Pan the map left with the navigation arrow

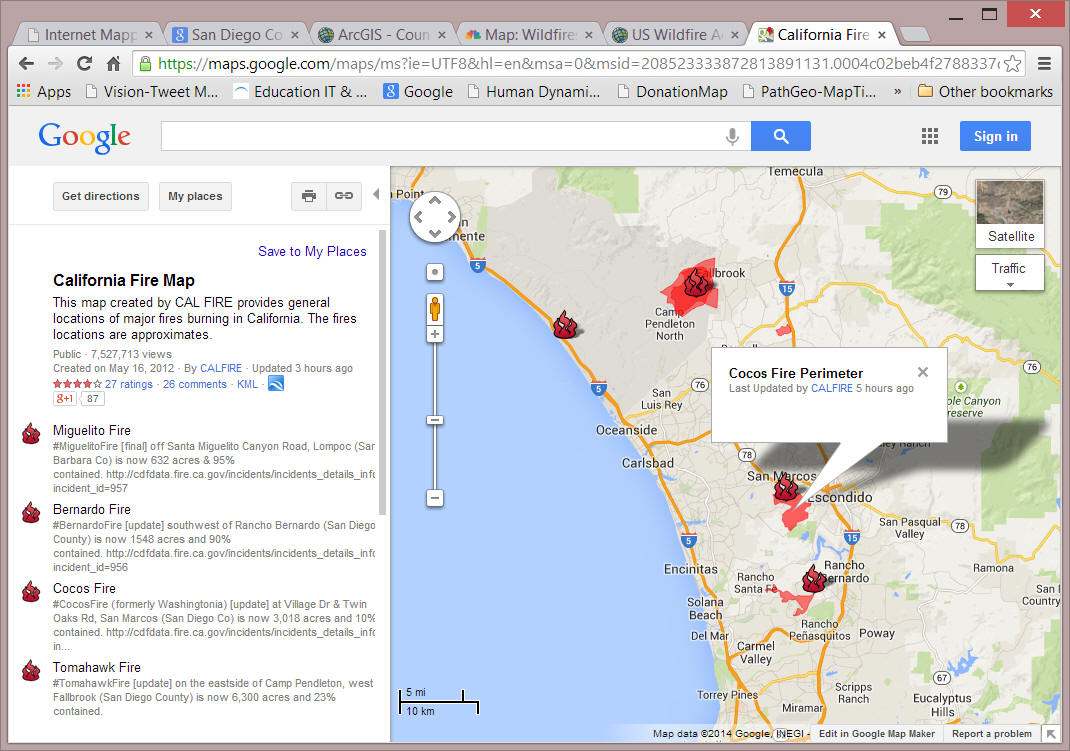click(418, 217)
